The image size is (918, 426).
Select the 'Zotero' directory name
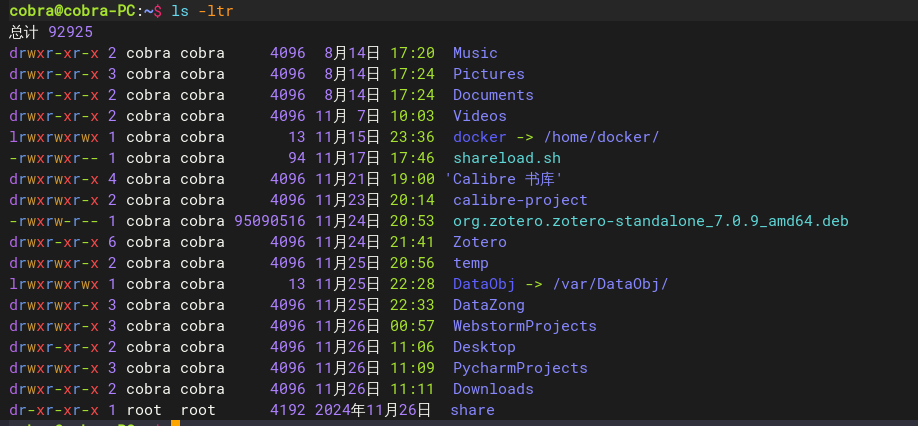[480, 242]
